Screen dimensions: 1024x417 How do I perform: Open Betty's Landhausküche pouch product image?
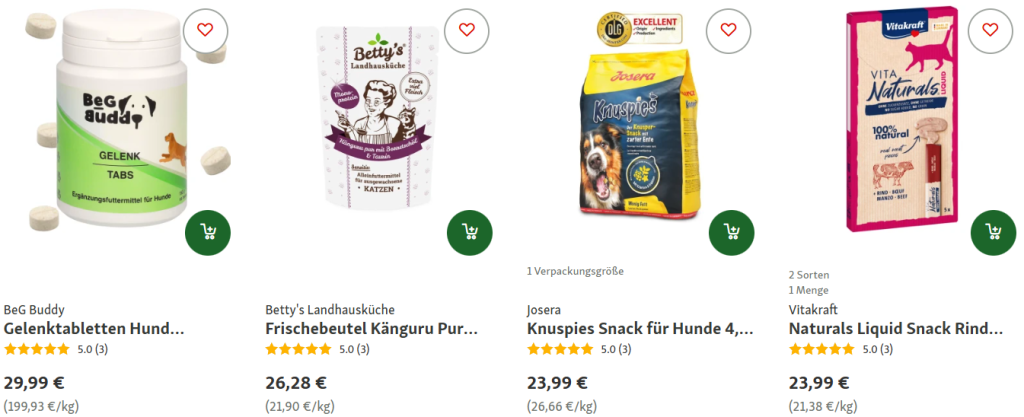click(377, 117)
